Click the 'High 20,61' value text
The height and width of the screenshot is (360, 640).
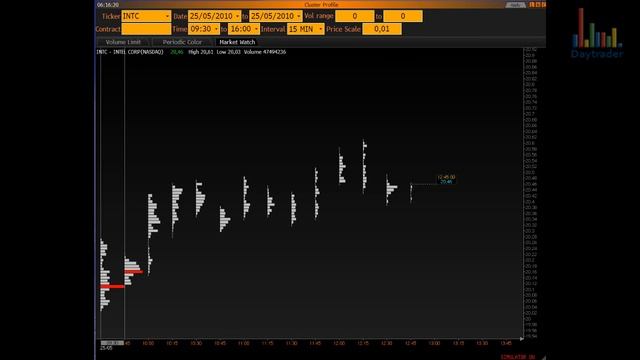tap(200, 52)
